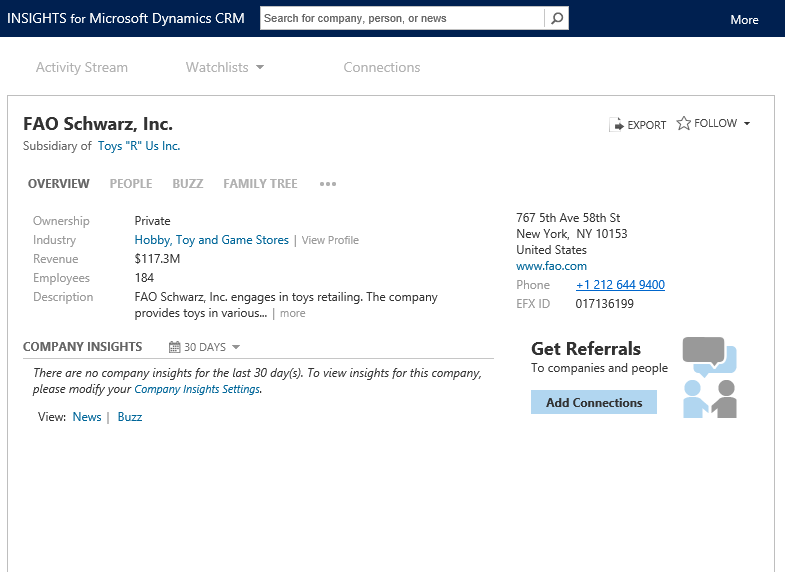Click the EFX ID value 017136199
Image resolution: width=785 pixels, height=572 pixels.
pyautogui.click(x=604, y=304)
